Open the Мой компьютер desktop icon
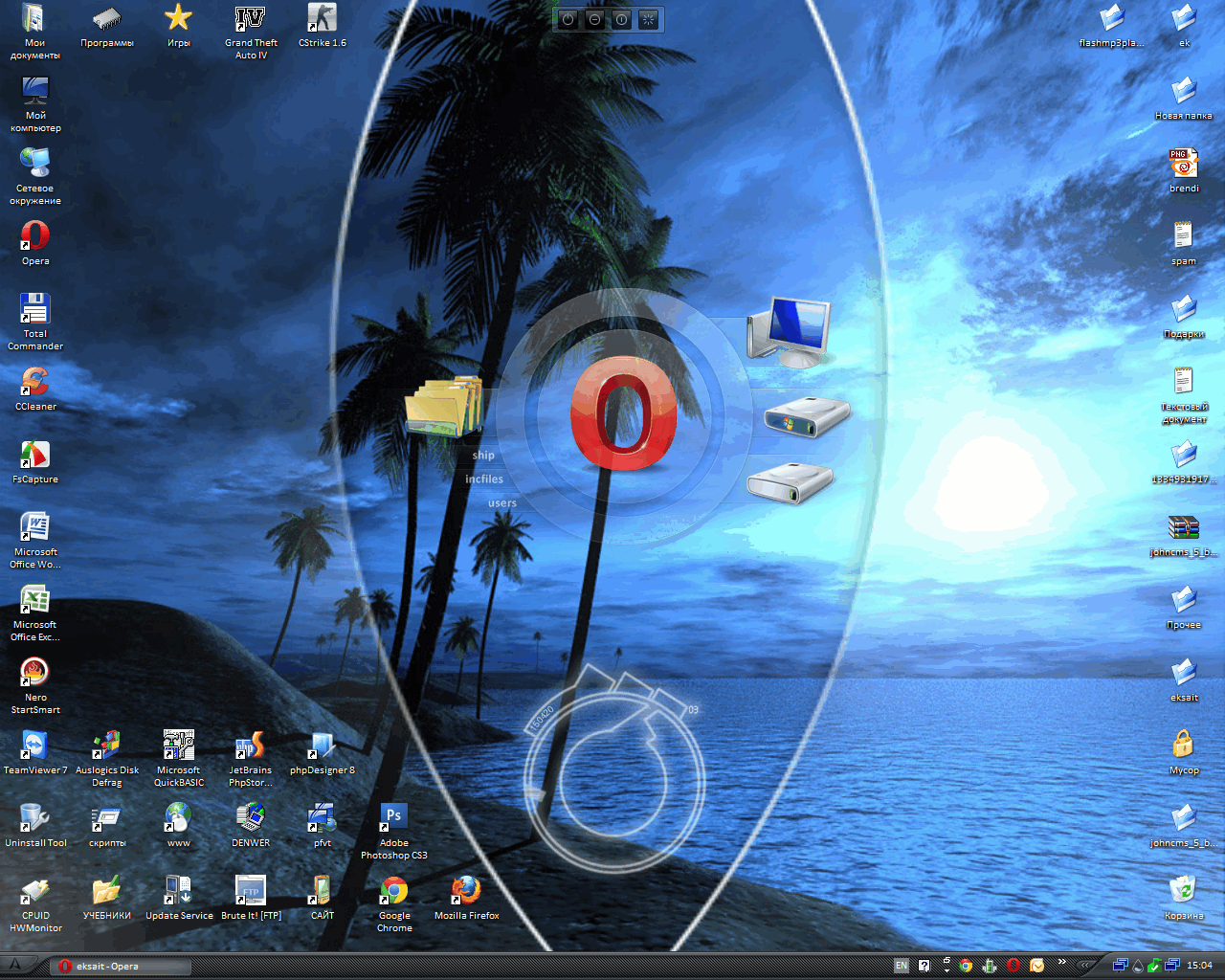 (x=35, y=103)
